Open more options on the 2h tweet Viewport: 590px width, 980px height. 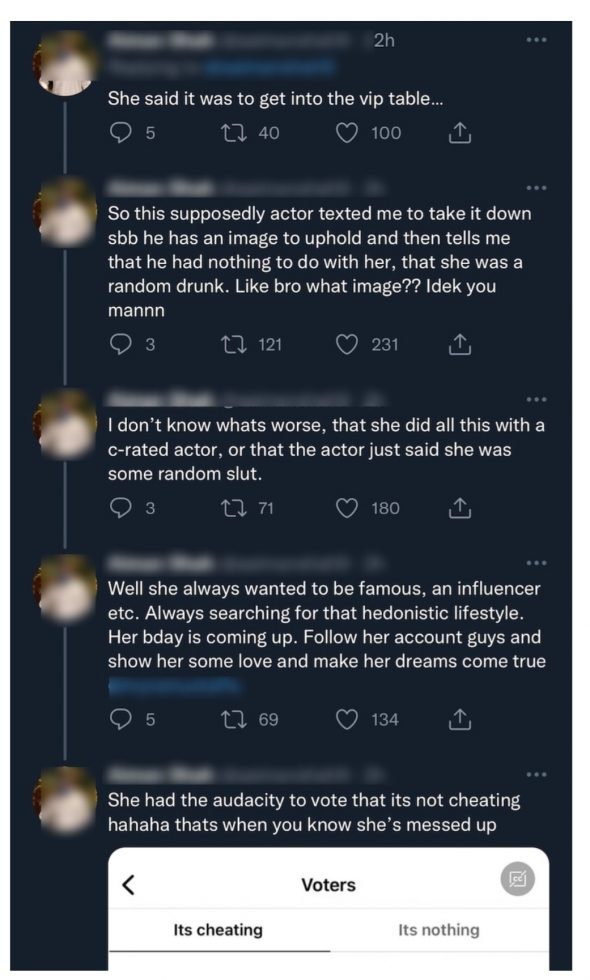(x=536, y=39)
